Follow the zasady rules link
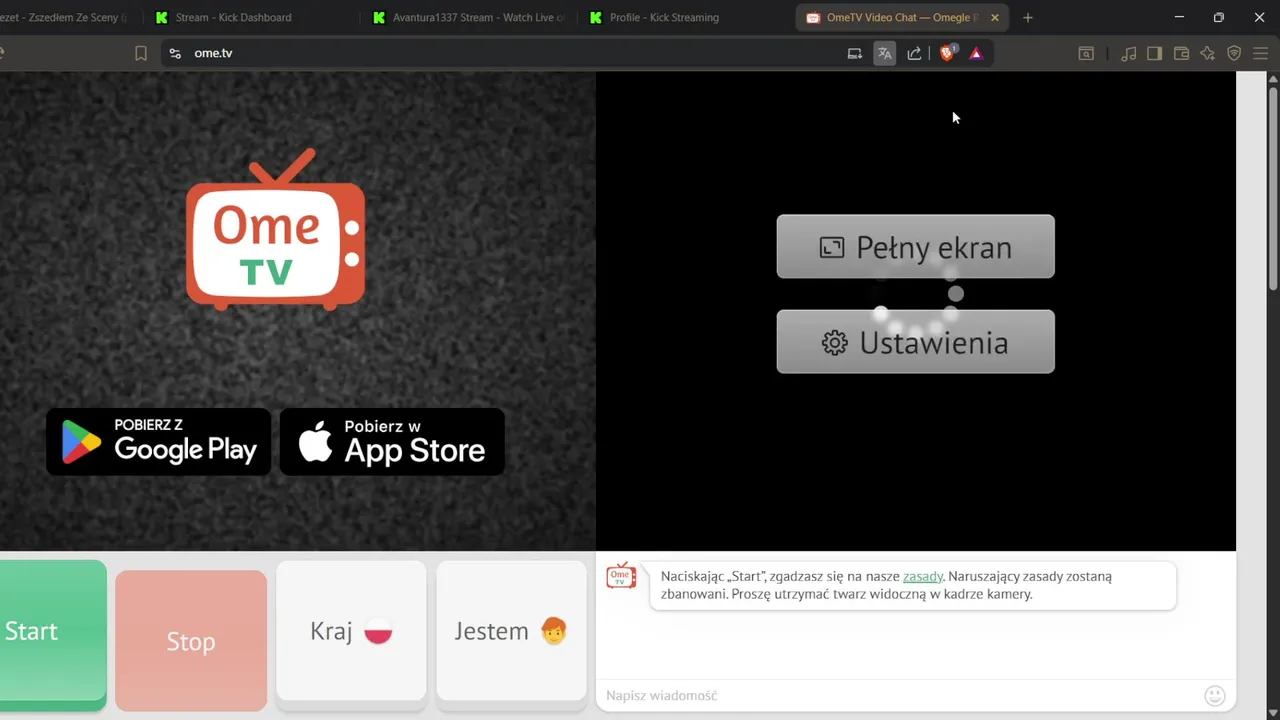The width and height of the screenshot is (1280, 720). coord(923,577)
